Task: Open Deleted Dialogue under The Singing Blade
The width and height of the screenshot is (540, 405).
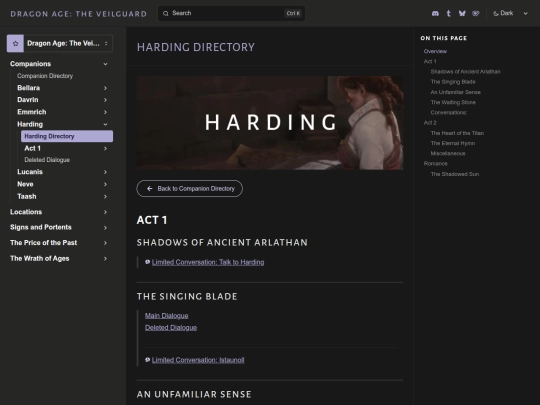Action: (171, 328)
